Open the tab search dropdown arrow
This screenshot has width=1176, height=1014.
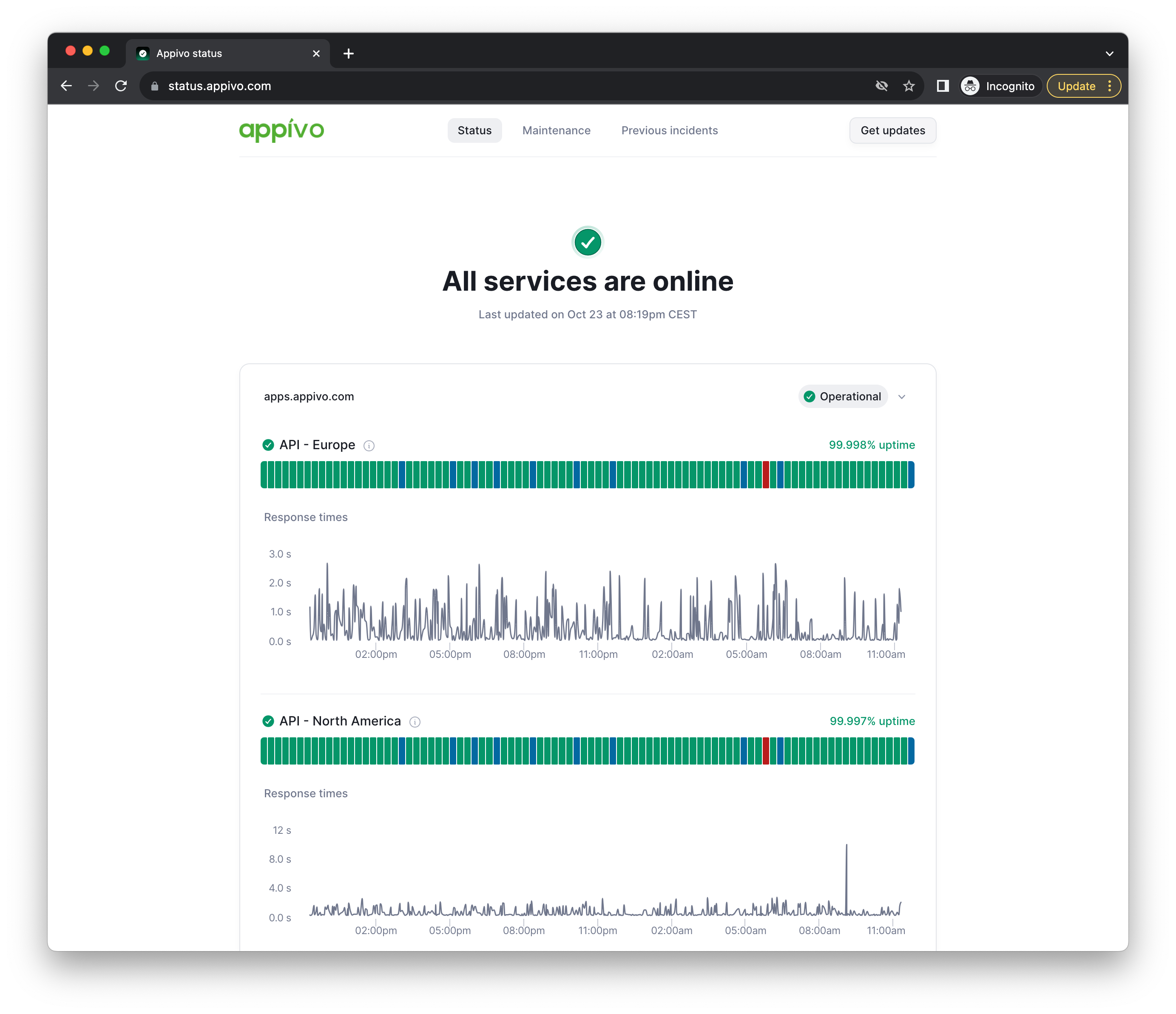[1109, 54]
